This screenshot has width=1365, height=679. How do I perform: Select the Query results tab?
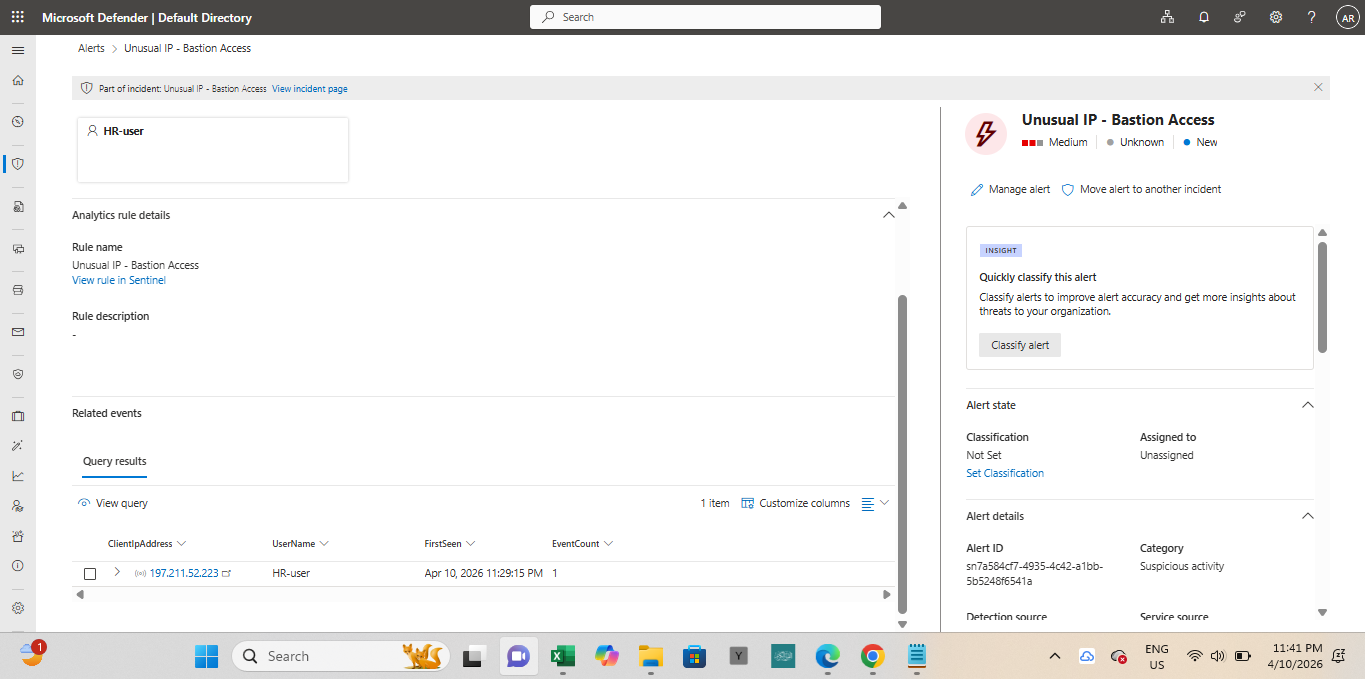[x=114, y=462]
